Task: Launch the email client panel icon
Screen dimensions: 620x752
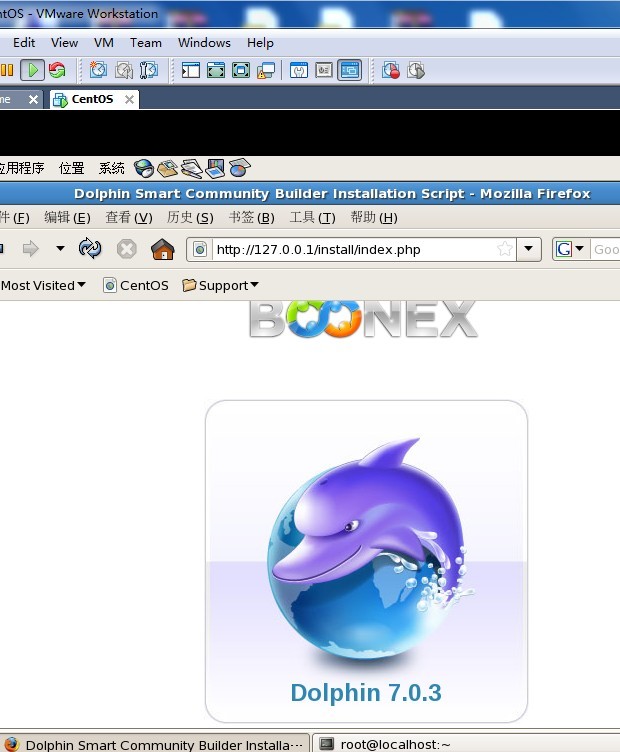Action: [x=167, y=168]
